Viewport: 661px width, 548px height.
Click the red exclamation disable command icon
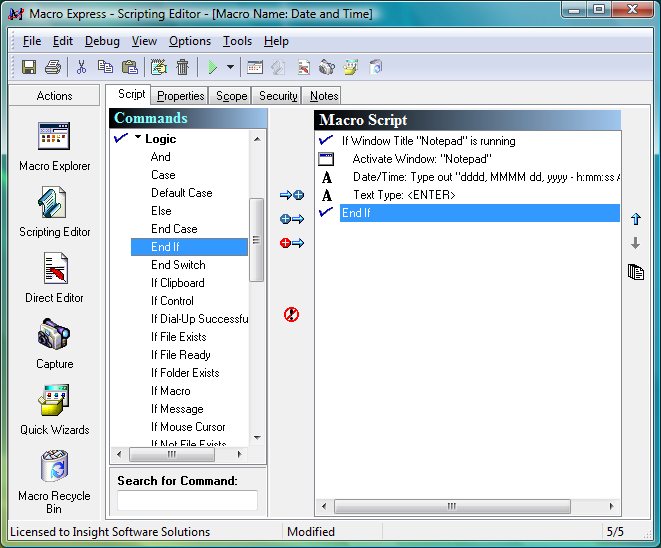291,314
